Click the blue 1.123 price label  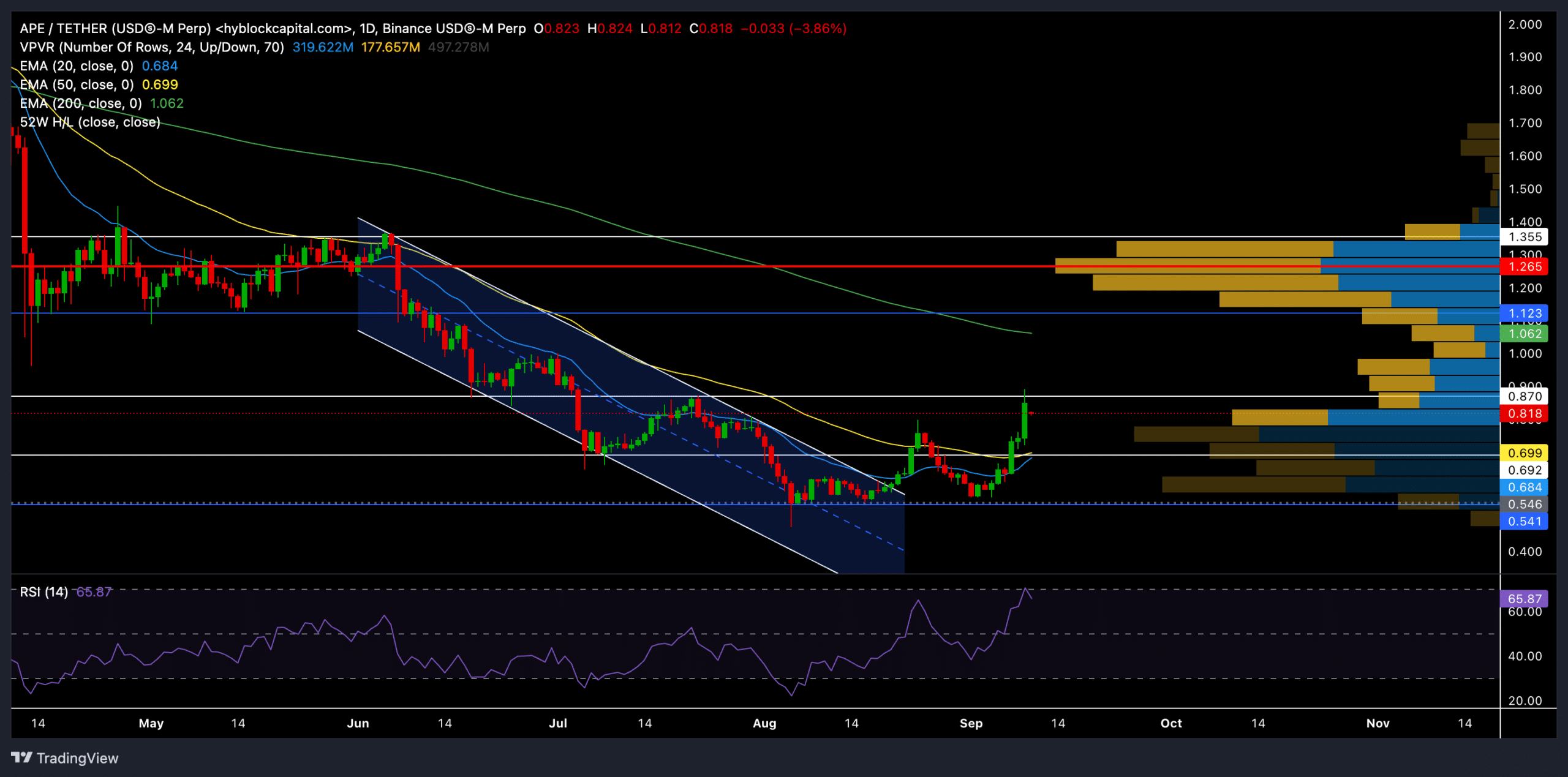pyautogui.click(x=1524, y=313)
